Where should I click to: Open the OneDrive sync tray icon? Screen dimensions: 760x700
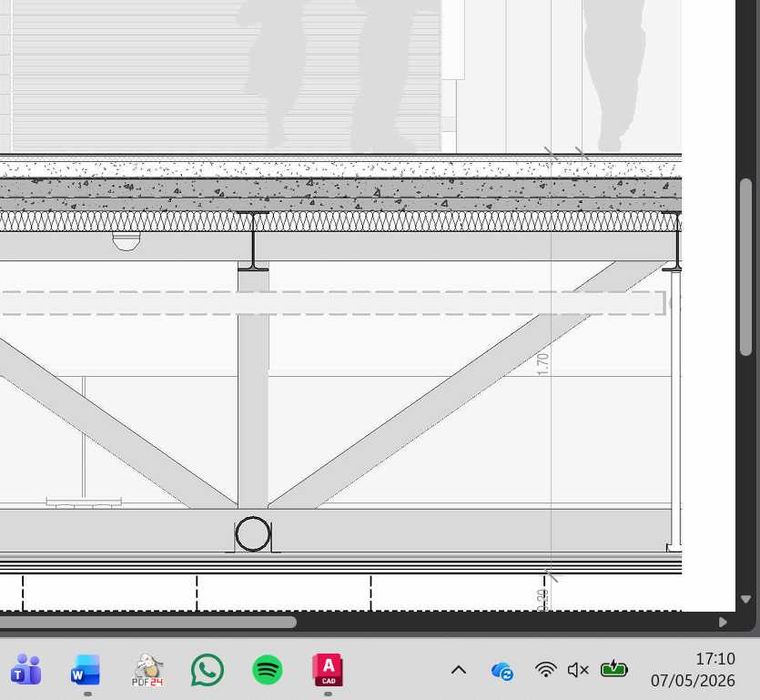[502, 671]
